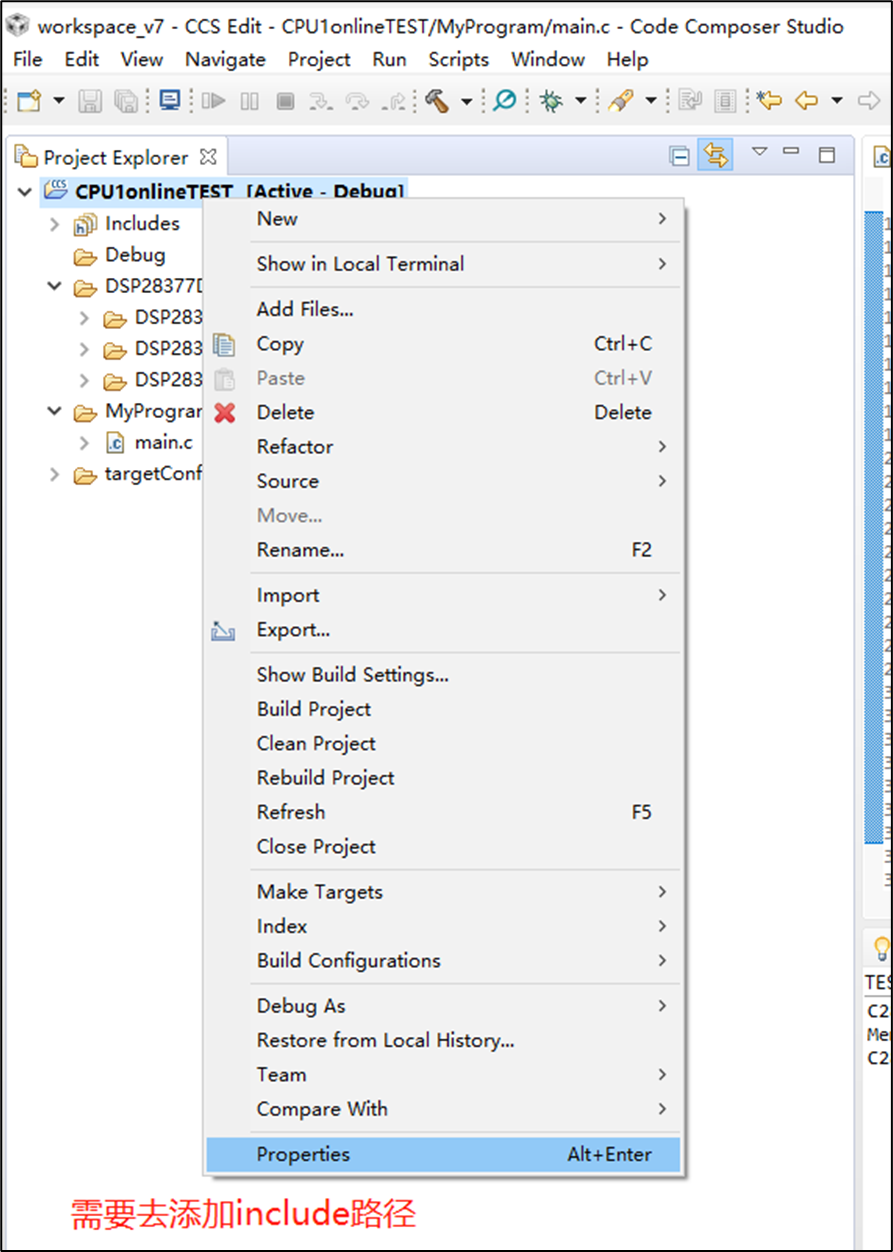Choose Copy in context menu

pyautogui.click(x=444, y=344)
